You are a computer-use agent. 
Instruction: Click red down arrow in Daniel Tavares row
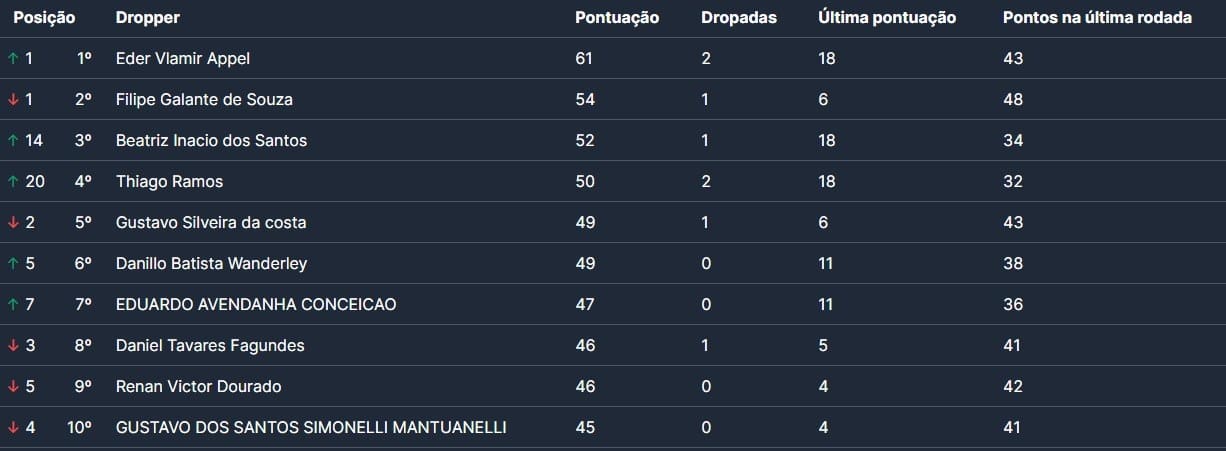(x=13, y=346)
